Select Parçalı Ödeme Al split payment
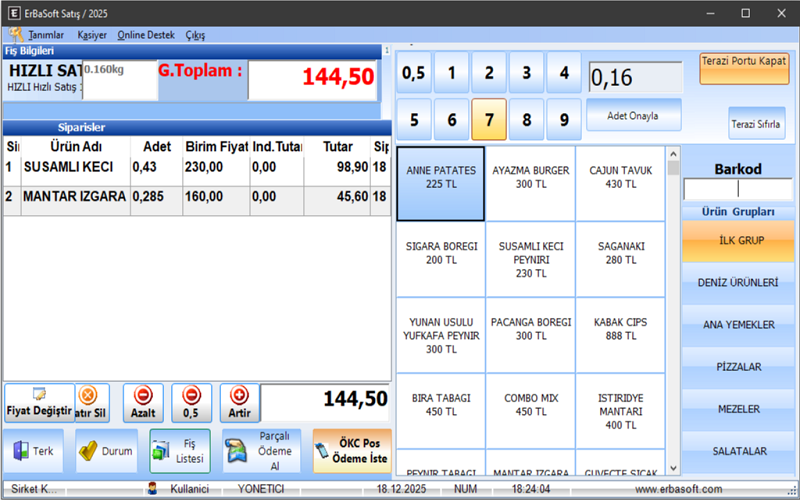The height and width of the screenshot is (500, 800). point(261,451)
